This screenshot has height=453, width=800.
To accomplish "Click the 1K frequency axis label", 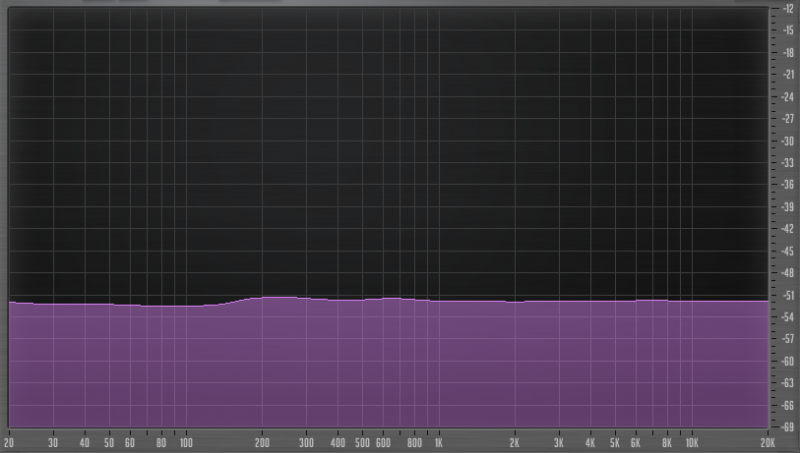I will coord(438,442).
